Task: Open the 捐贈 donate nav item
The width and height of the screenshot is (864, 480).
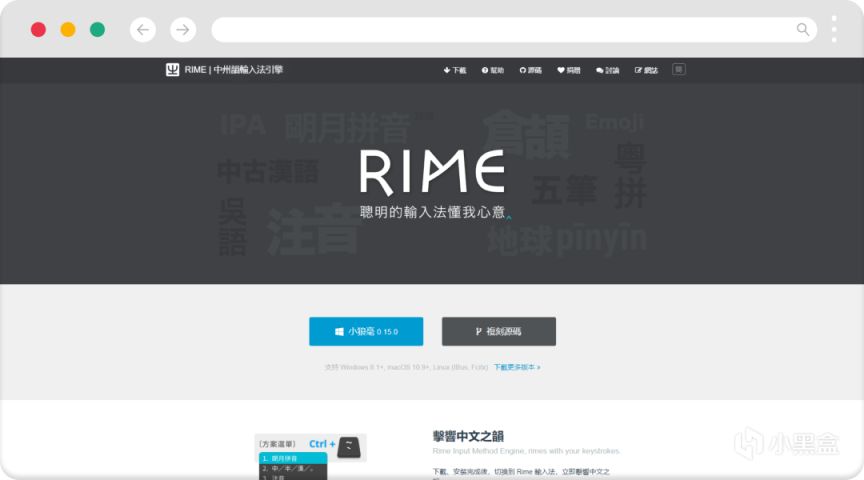Action: pyautogui.click(x=569, y=70)
